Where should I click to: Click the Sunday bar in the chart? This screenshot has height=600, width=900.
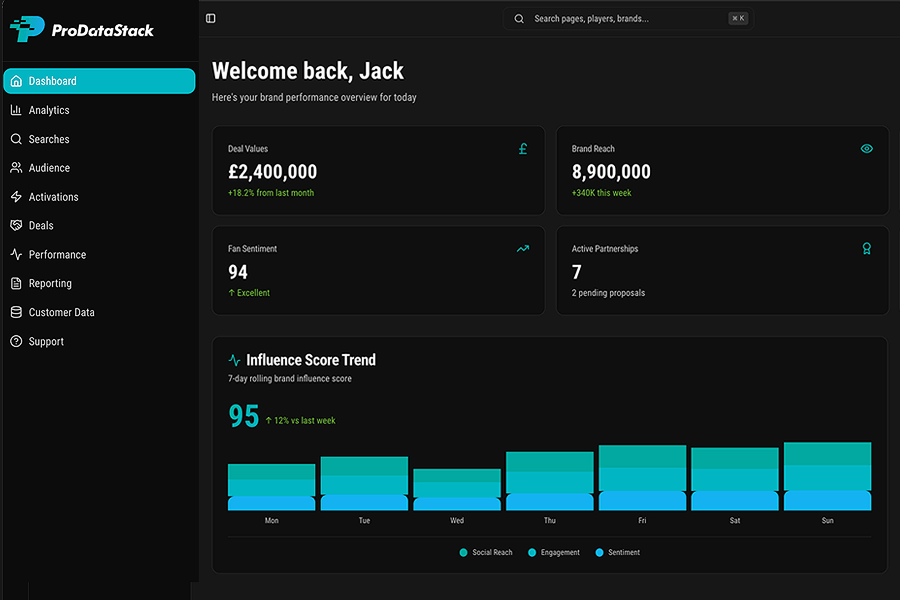(x=827, y=477)
